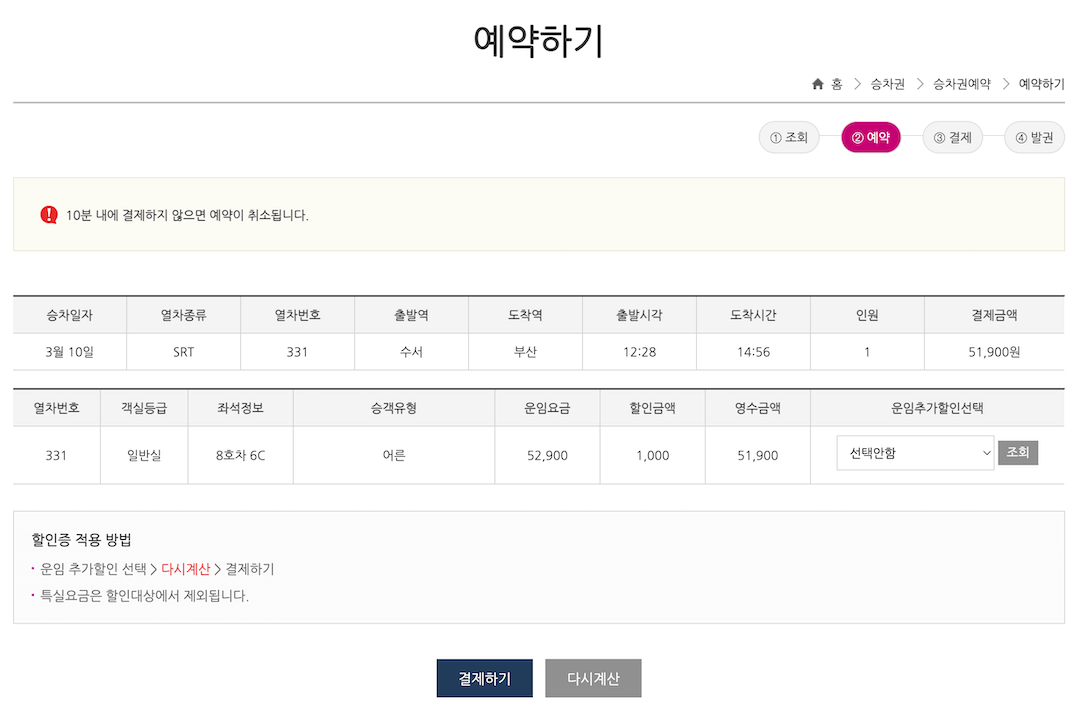This screenshot has height=712, width=1080.
Task: Open the 승차권 breadcrumb link
Action: coord(888,84)
